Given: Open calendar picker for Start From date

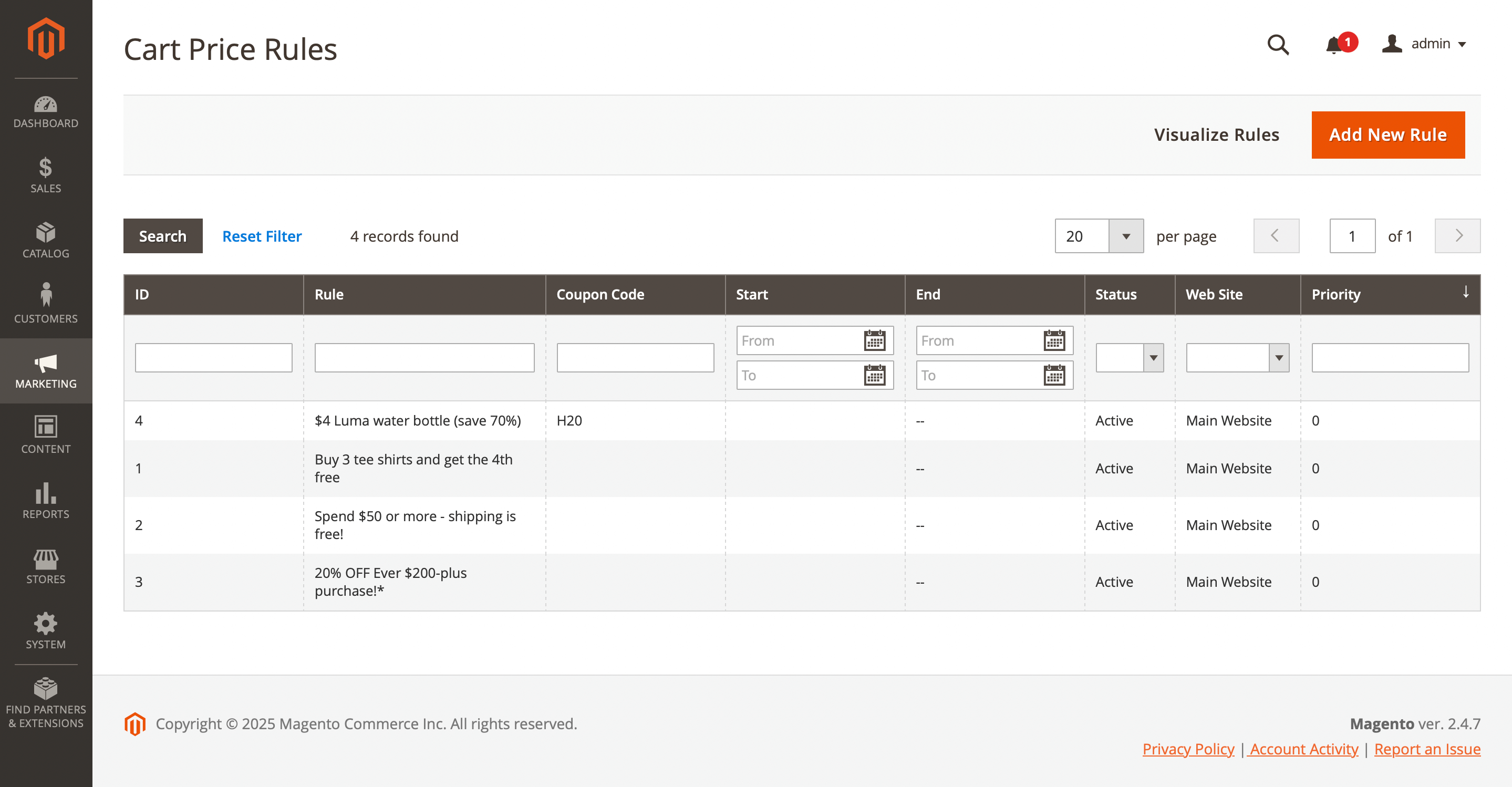Looking at the screenshot, I should click(874, 340).
